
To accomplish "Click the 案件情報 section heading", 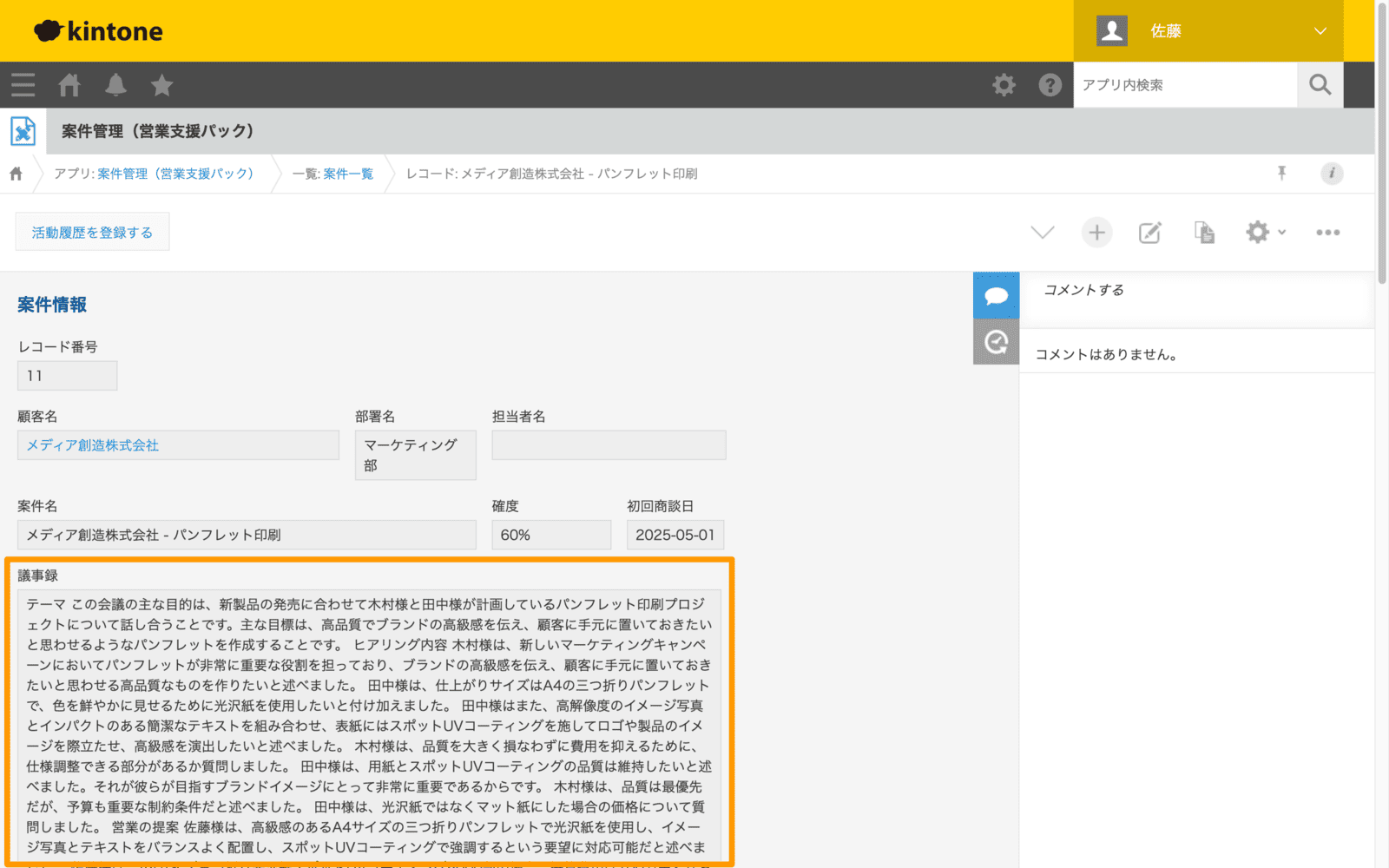I will coord(52,305).
